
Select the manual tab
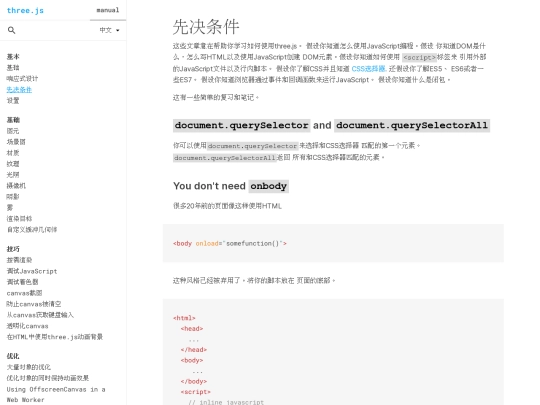coord(108,10)
